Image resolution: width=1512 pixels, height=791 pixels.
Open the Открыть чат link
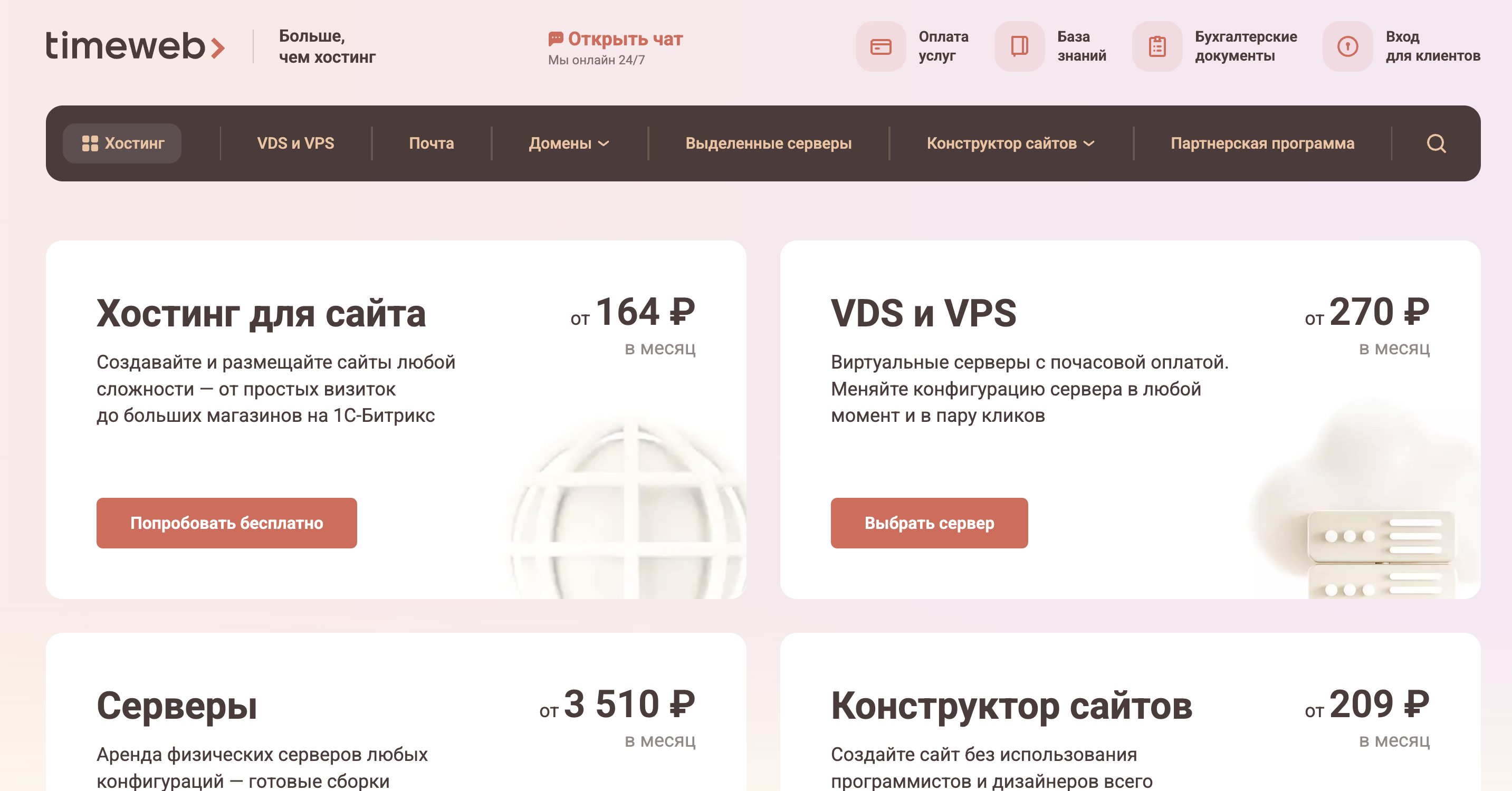[625, 38]
